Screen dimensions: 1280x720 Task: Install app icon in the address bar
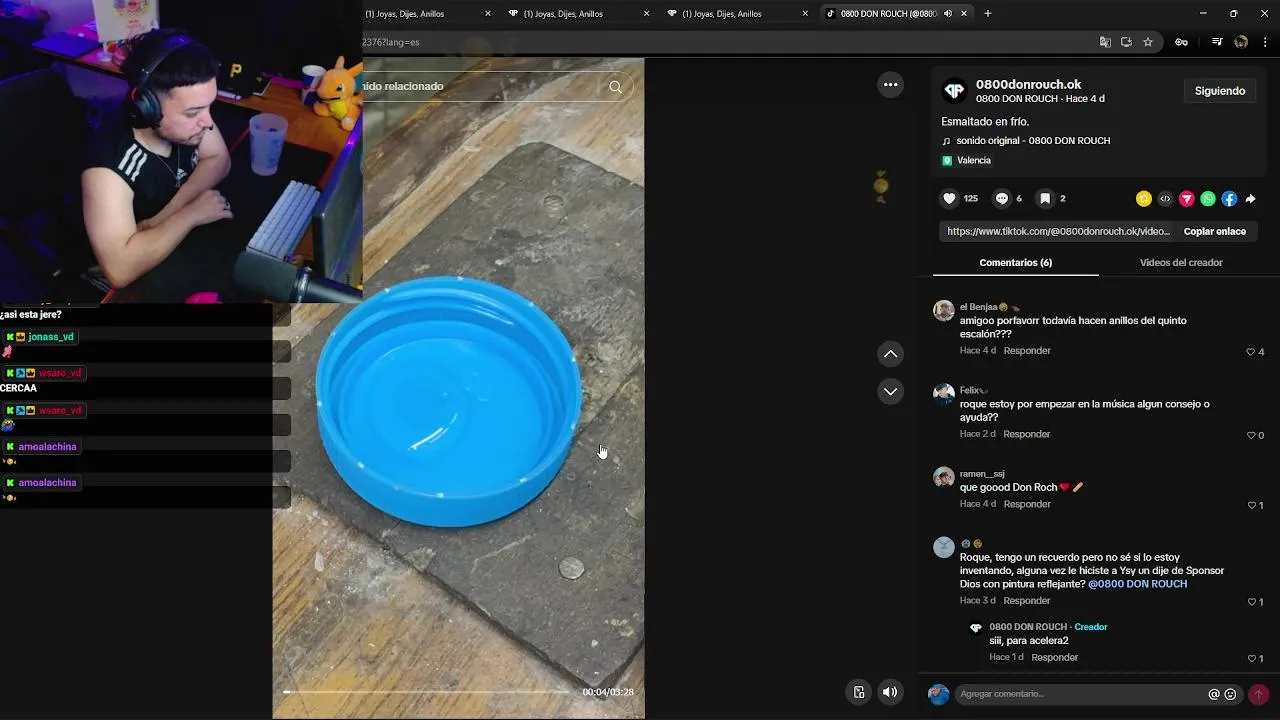1126,42
